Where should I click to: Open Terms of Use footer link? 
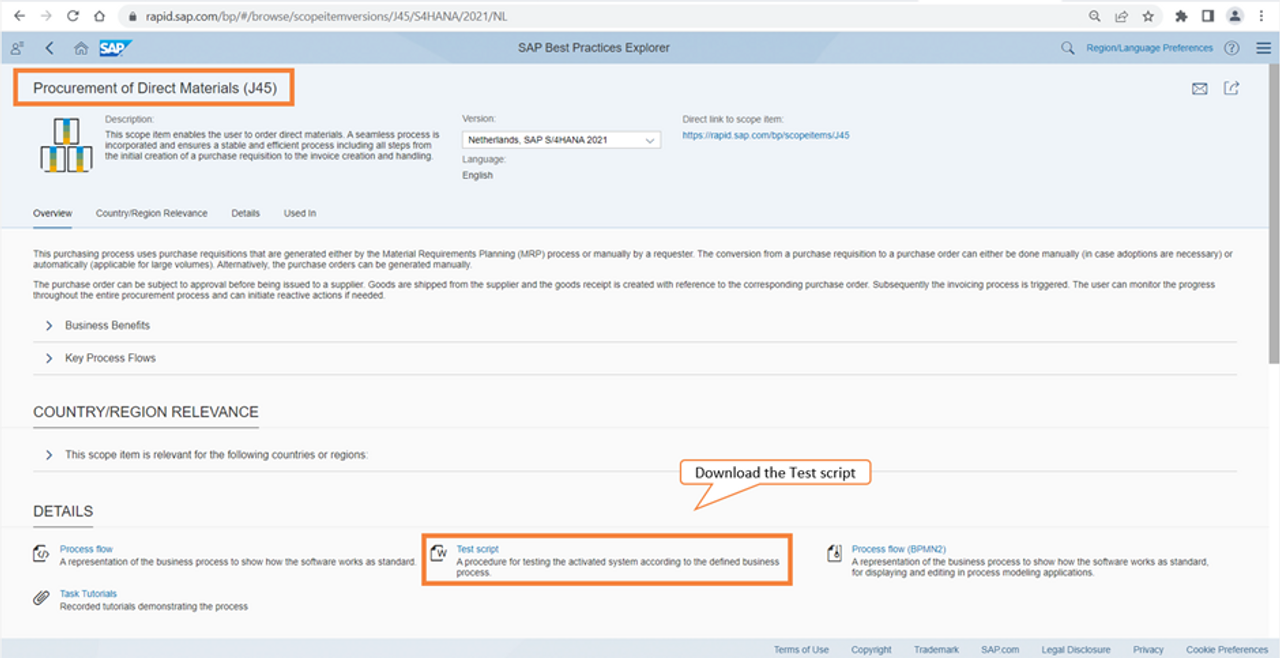click(x=801, y=649)
